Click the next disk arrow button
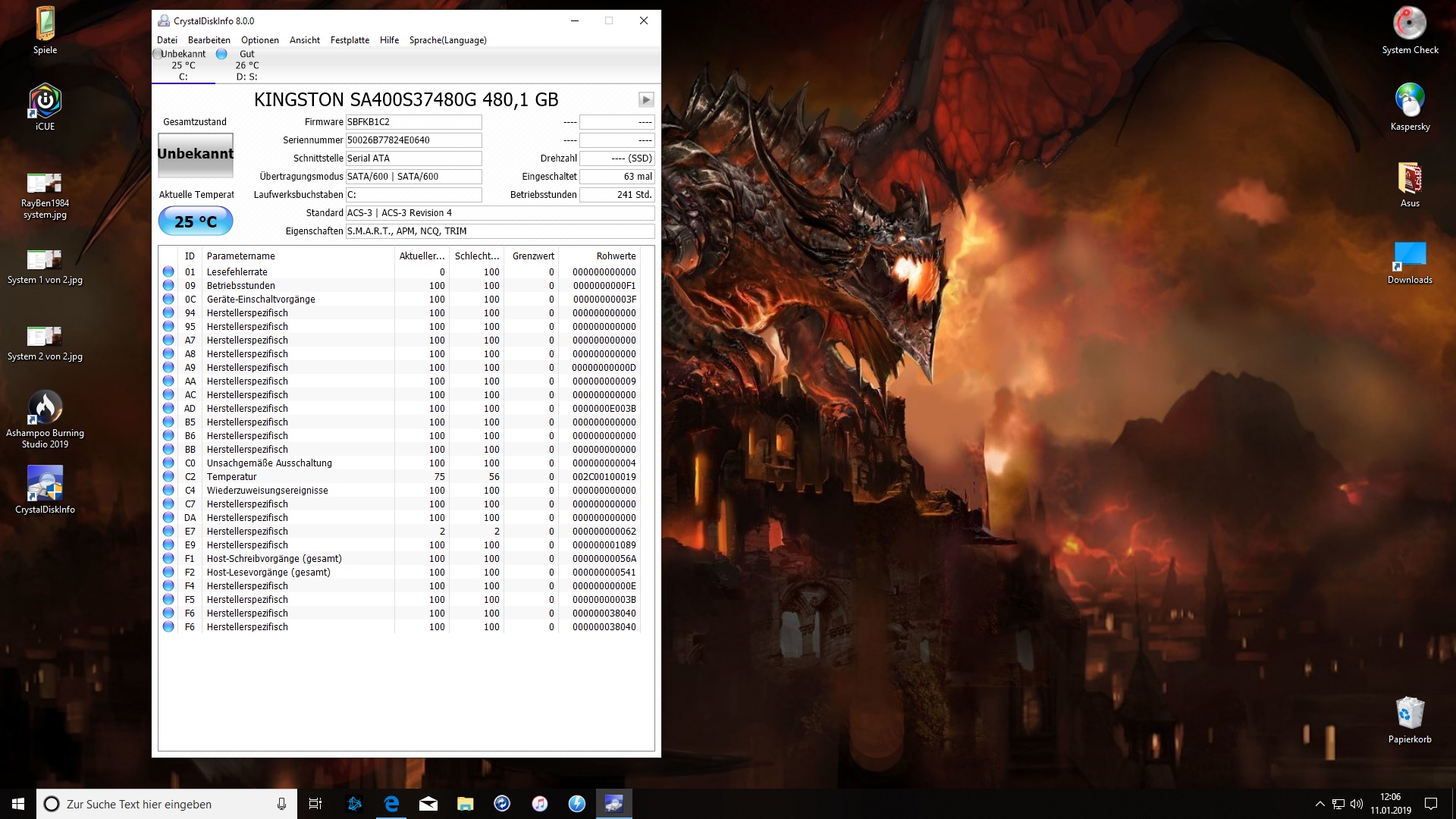Screen dimensions: 1456x819 point(645,99)
